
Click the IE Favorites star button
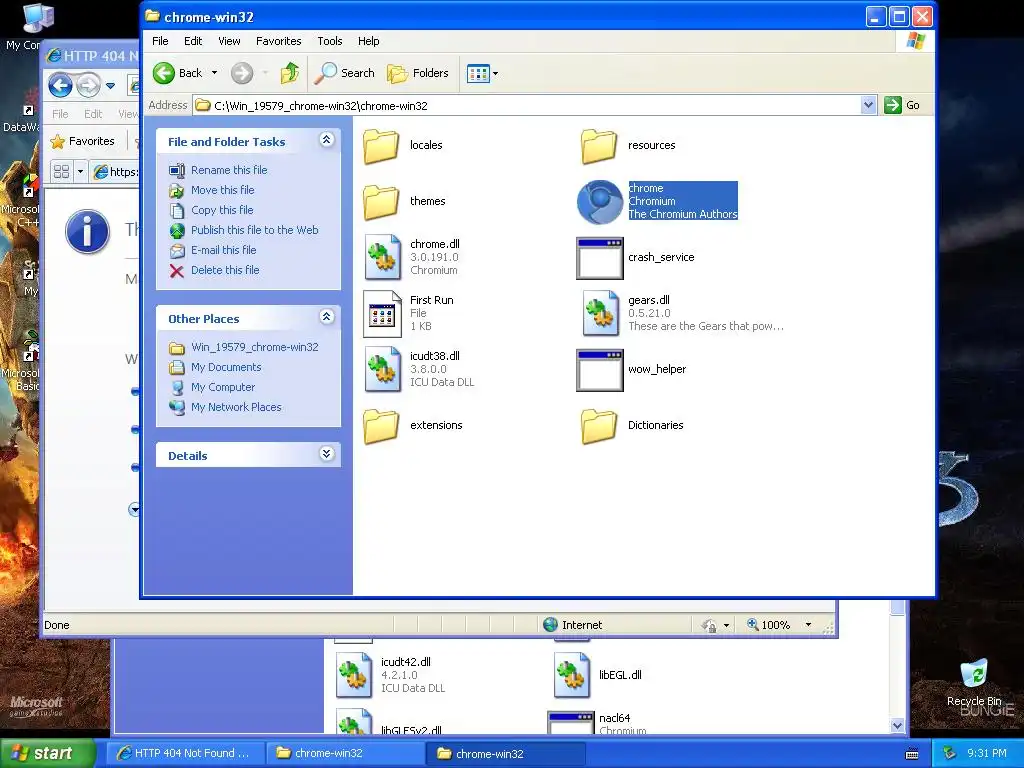tap(83, 141)
